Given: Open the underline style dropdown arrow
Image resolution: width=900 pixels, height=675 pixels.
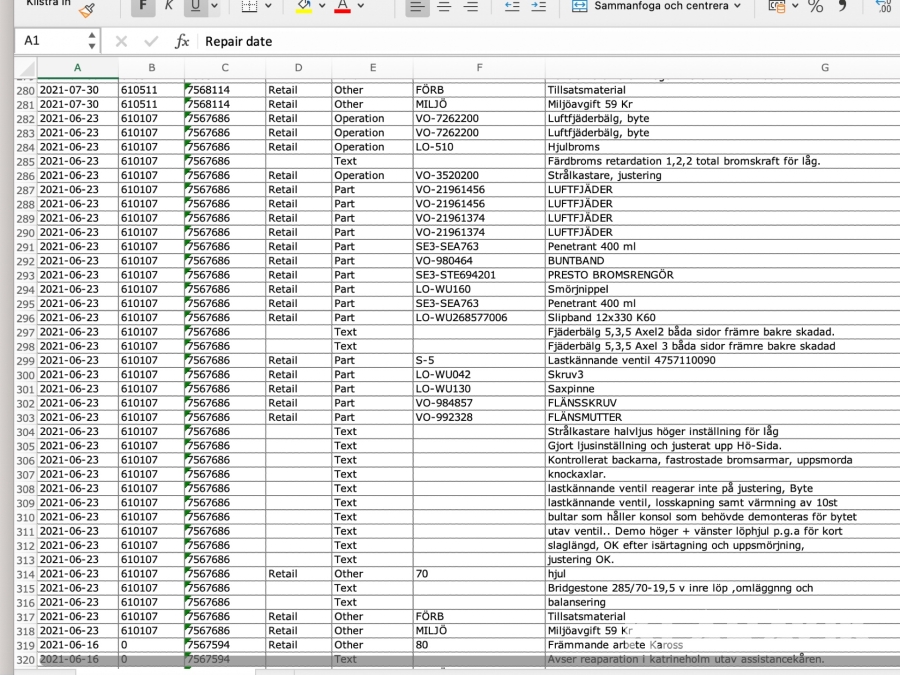Looking at the screenshot, I should pyautogui.click(x=214, y=7).
